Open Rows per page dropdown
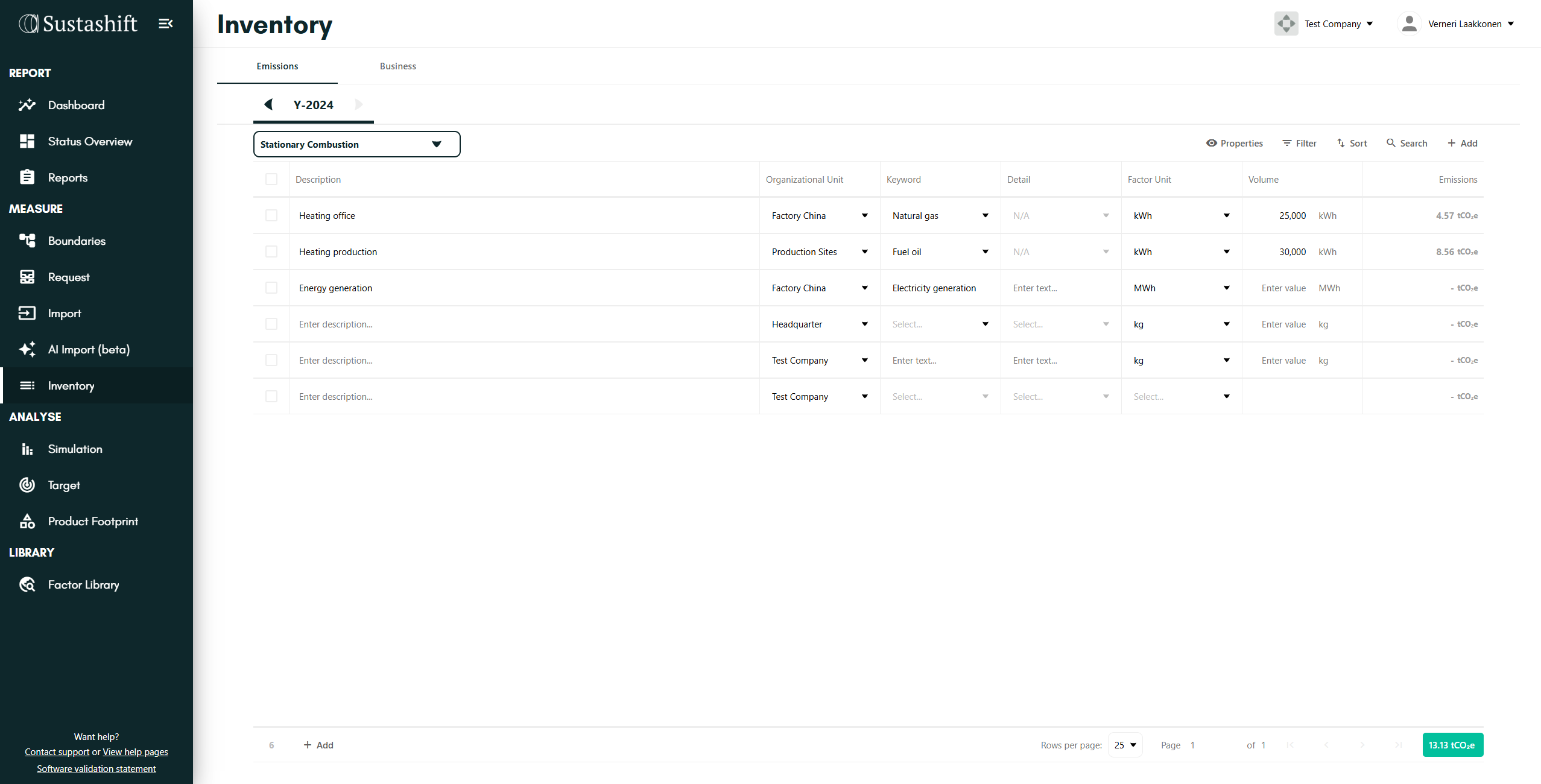 pos(1125,745)
